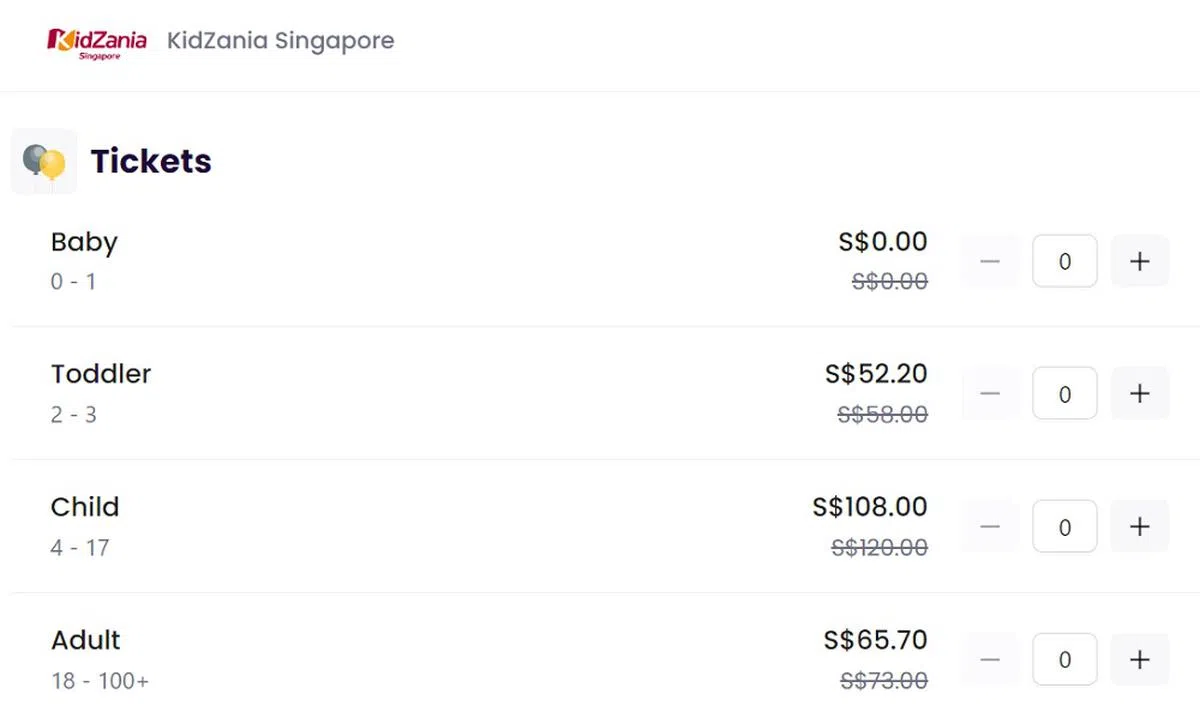Remove an Adult ticket using minus
The width and height of the screenshot is (1200, 724).
coord(990,660)
